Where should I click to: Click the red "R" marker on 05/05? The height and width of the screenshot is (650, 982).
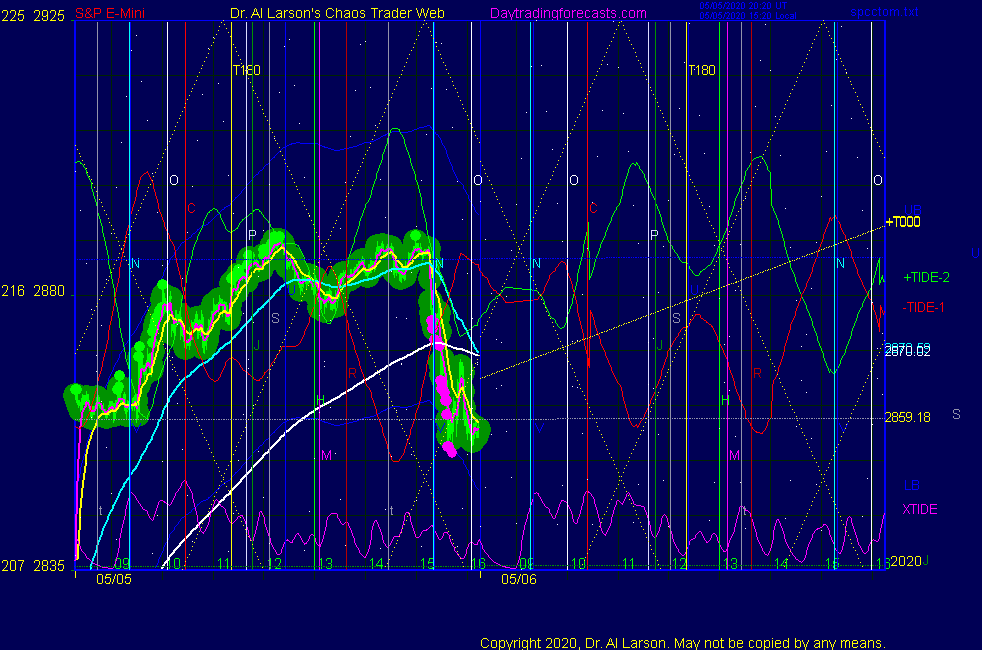tap(352, 373)
